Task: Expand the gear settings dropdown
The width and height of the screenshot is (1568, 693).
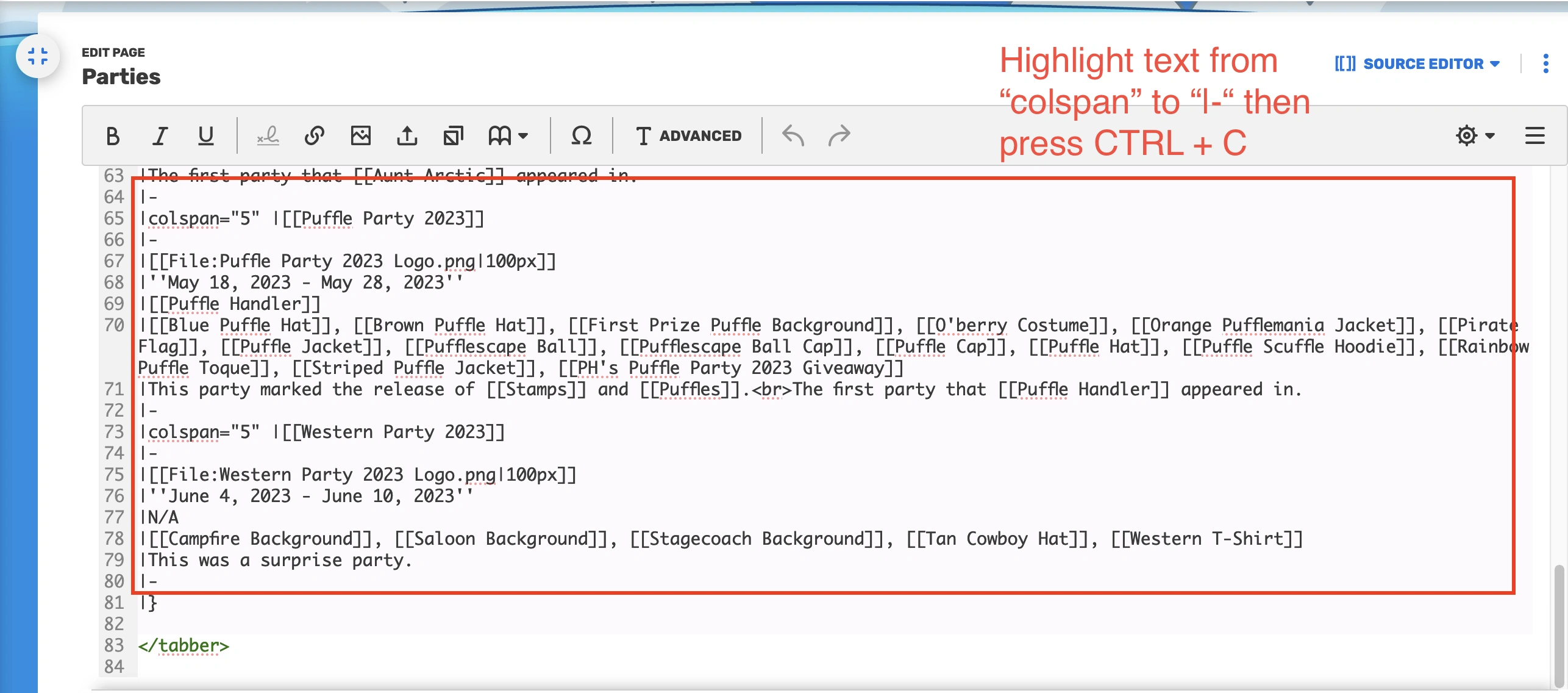Action: pos(1475,135)
